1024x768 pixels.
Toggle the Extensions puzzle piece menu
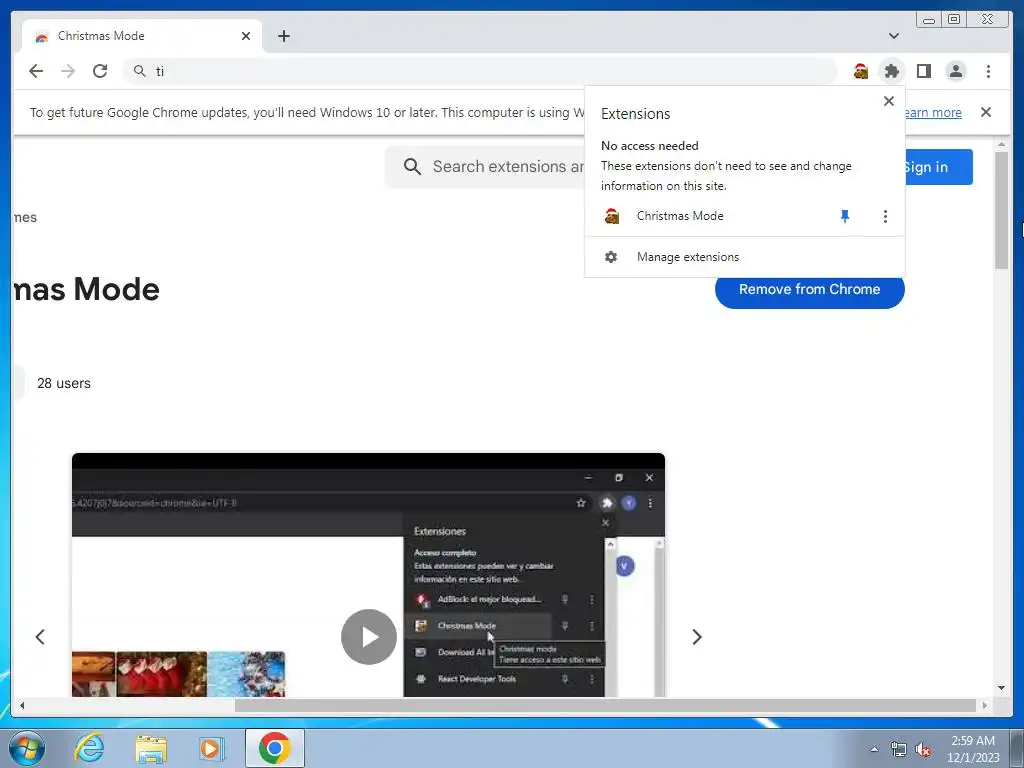click(891, 71)
